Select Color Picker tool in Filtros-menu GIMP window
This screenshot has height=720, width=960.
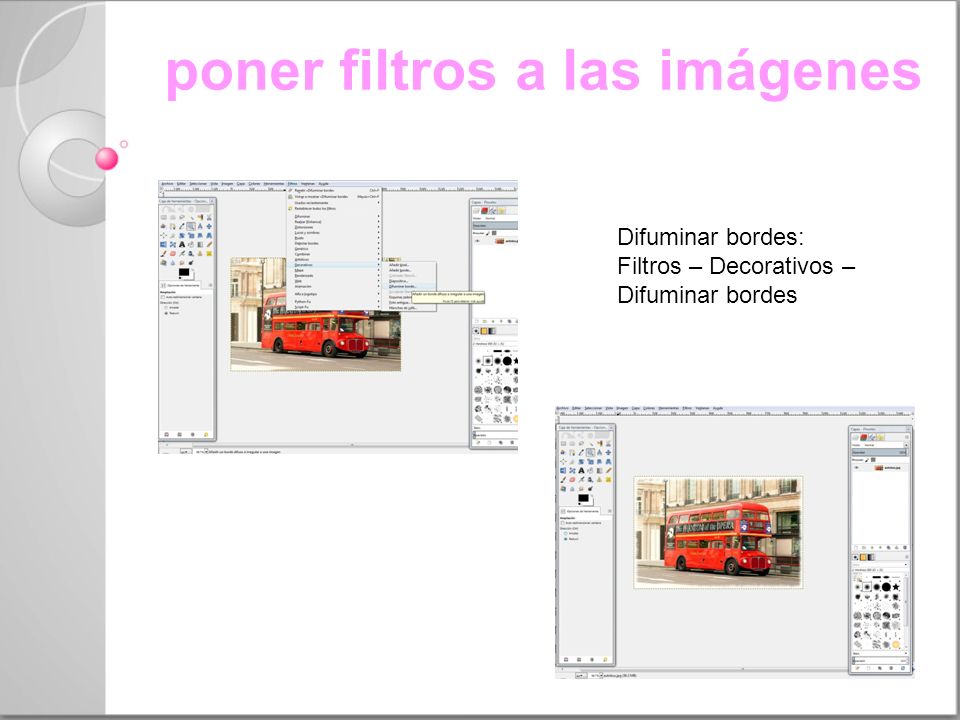182,226
